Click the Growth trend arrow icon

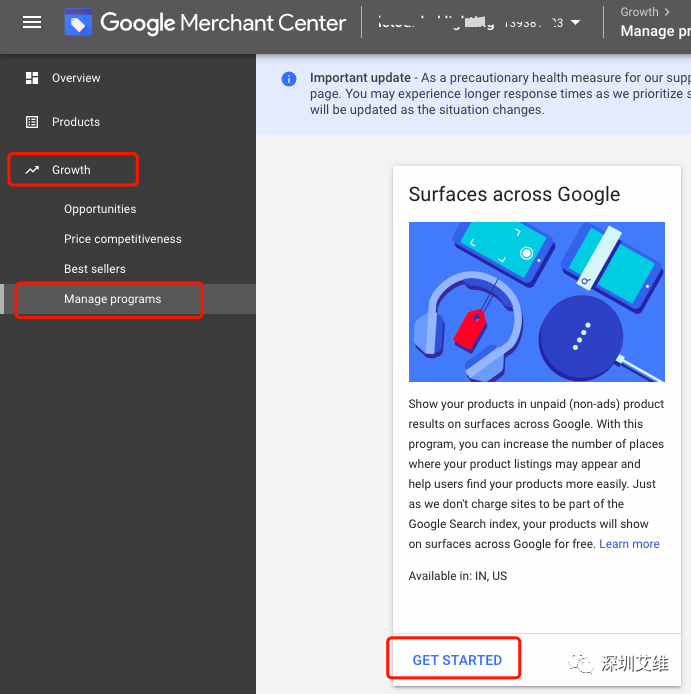[x=32, y=170]
